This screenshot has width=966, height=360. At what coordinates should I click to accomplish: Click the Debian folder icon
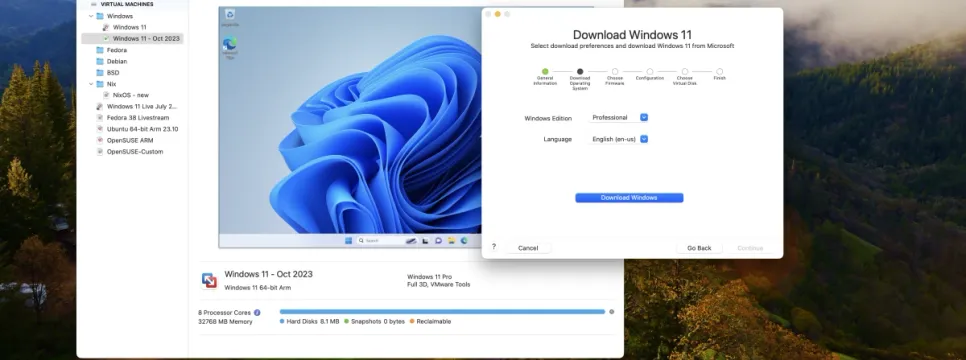coord(100,61)
